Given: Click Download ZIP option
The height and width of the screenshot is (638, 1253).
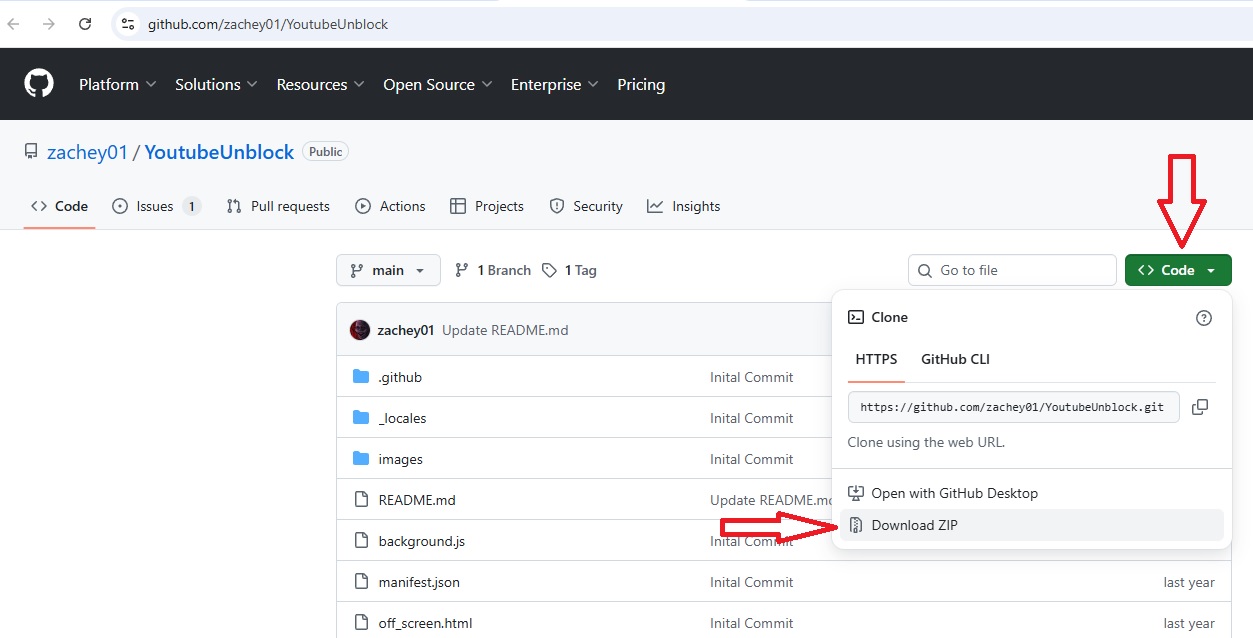Looking at the screenshot, I should coord(914,525).
